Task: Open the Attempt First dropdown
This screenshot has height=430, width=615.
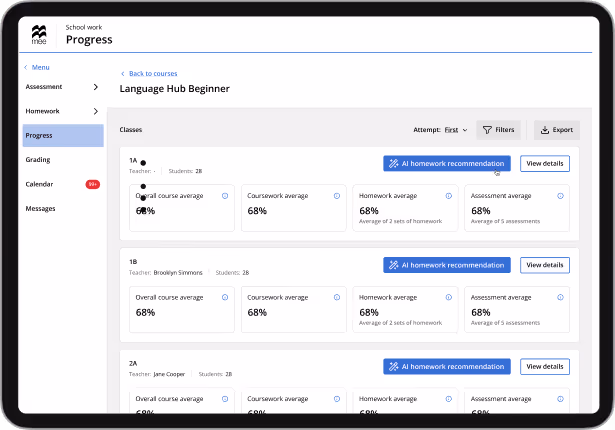Action: point(455,130)
